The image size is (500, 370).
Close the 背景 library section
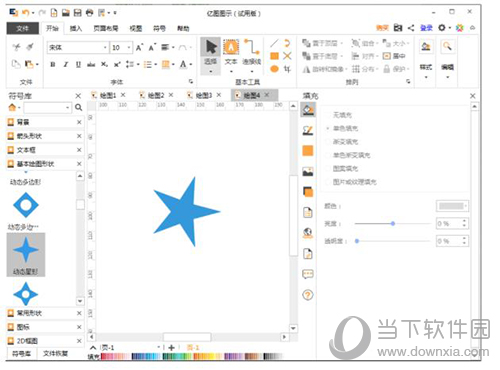pos(79,122)
